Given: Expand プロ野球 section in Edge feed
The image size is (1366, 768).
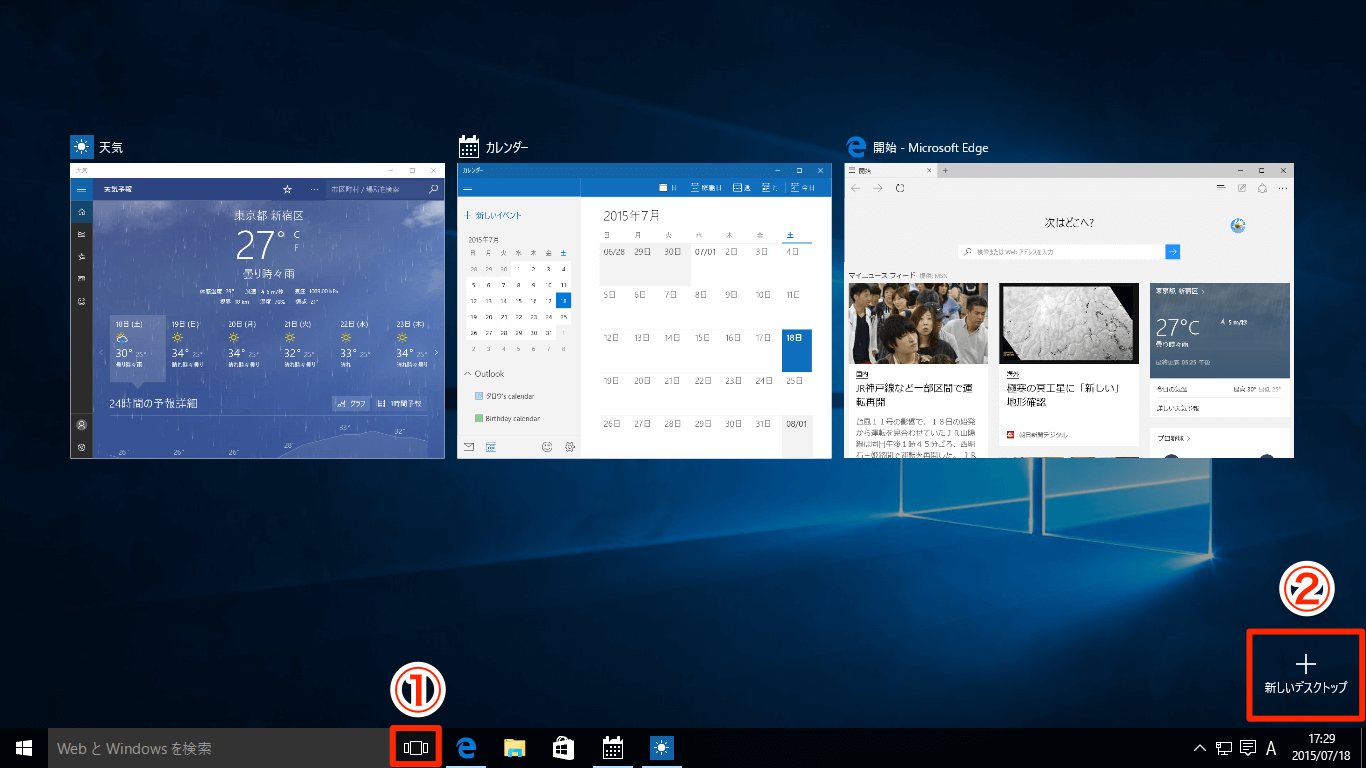Looking at the screenshot, I should [1173, 438].
